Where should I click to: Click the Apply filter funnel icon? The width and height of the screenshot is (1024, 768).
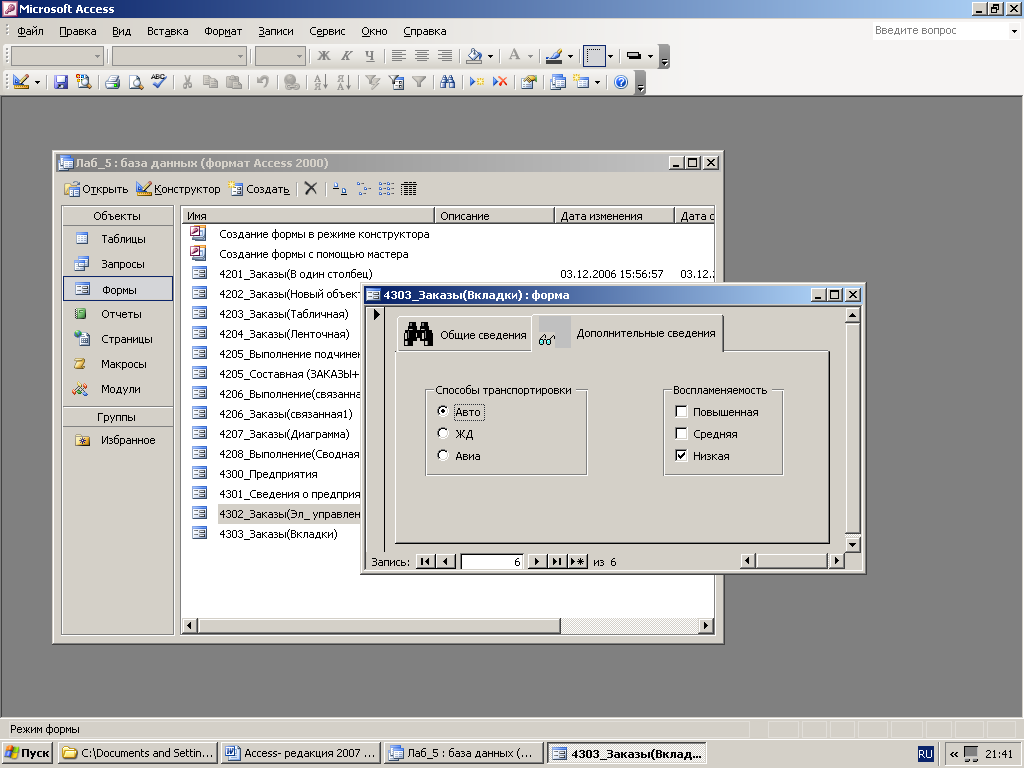419,82
